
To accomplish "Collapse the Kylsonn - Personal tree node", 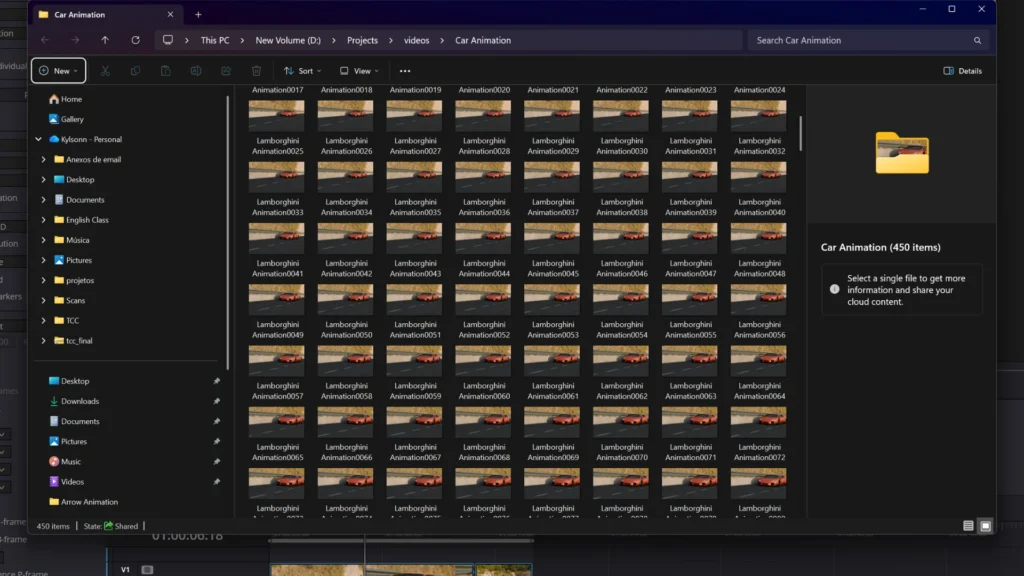I will (39, 139).
